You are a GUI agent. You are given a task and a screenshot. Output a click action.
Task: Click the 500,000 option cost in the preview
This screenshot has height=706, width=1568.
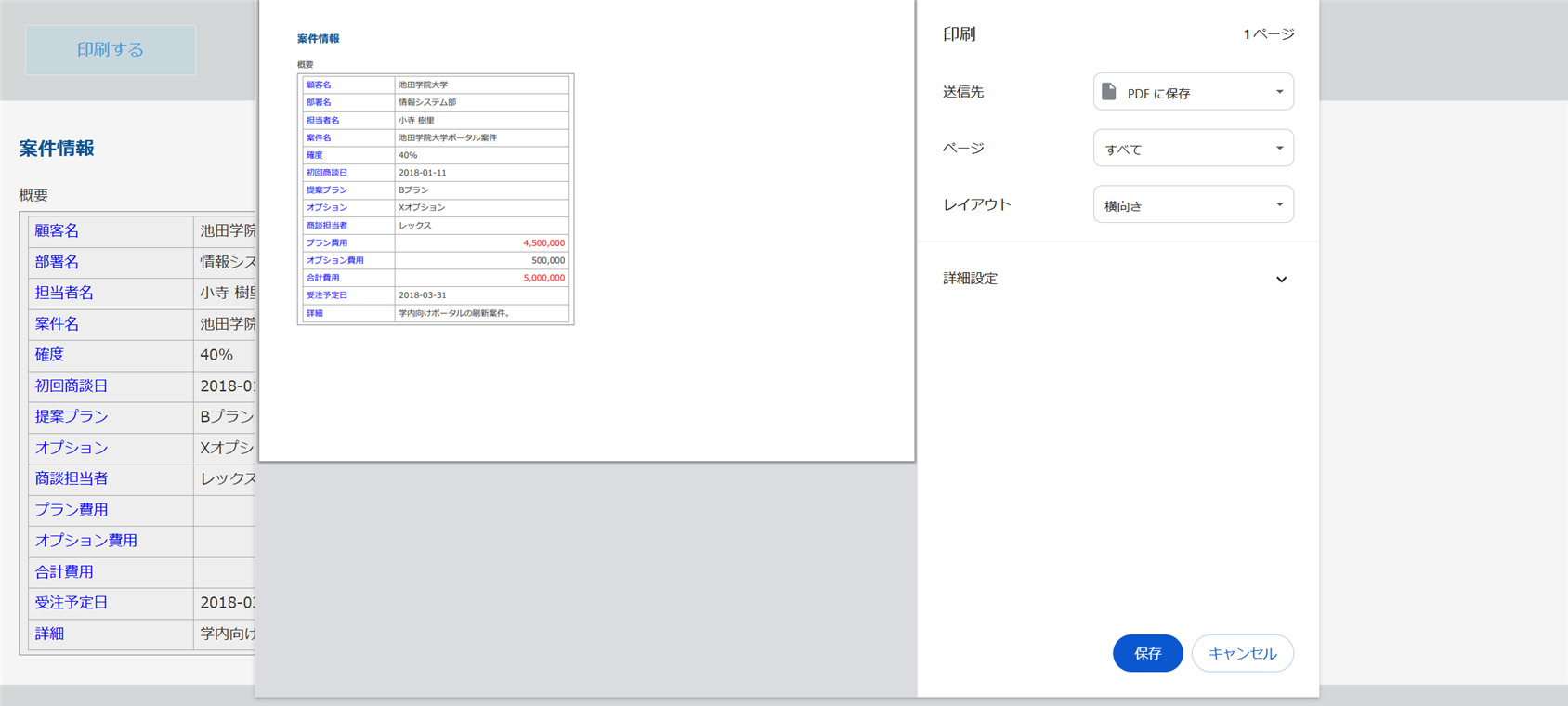(x=548, y=261)
